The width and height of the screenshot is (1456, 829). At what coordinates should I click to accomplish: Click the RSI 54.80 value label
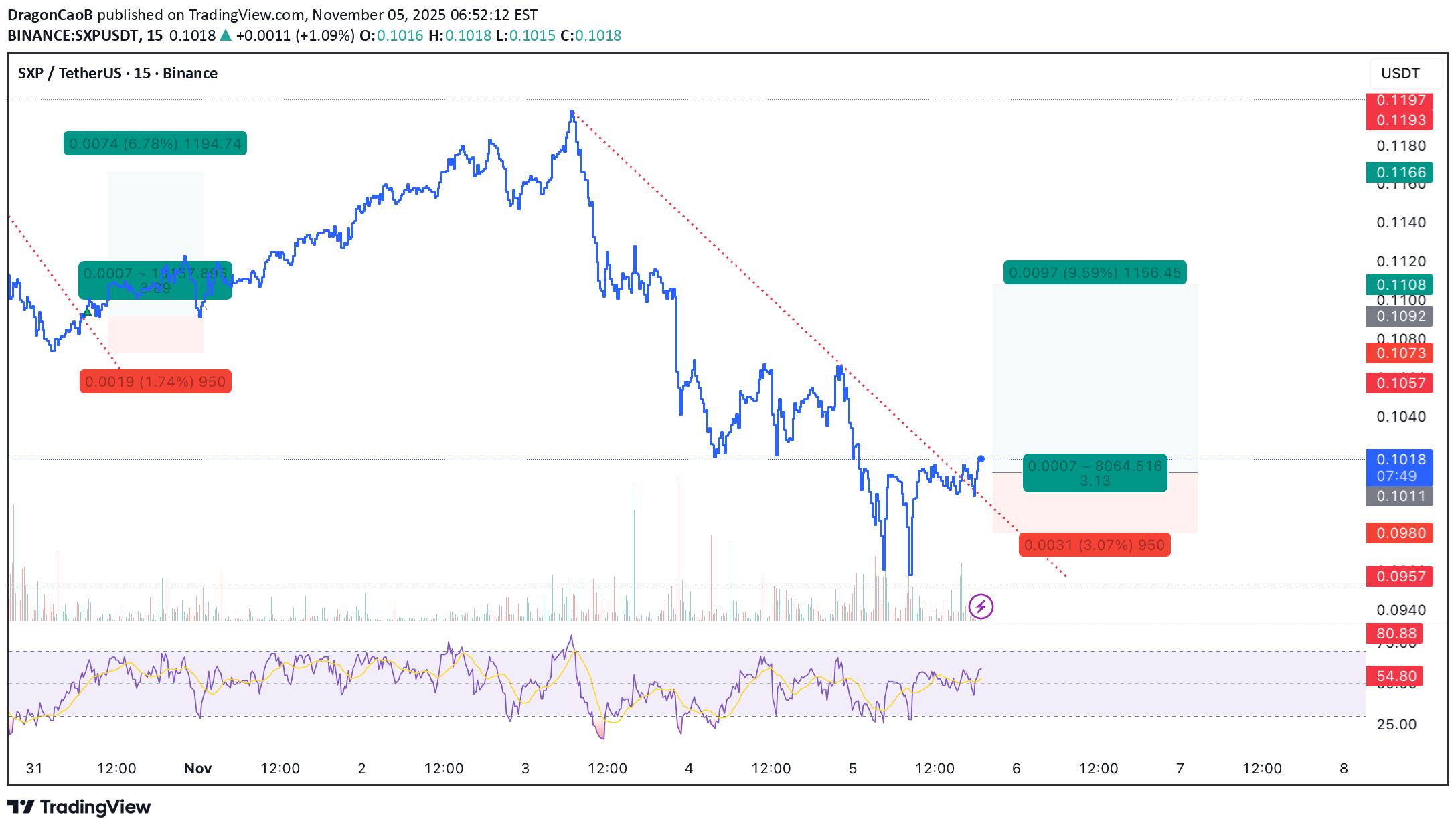point(1396,676)
